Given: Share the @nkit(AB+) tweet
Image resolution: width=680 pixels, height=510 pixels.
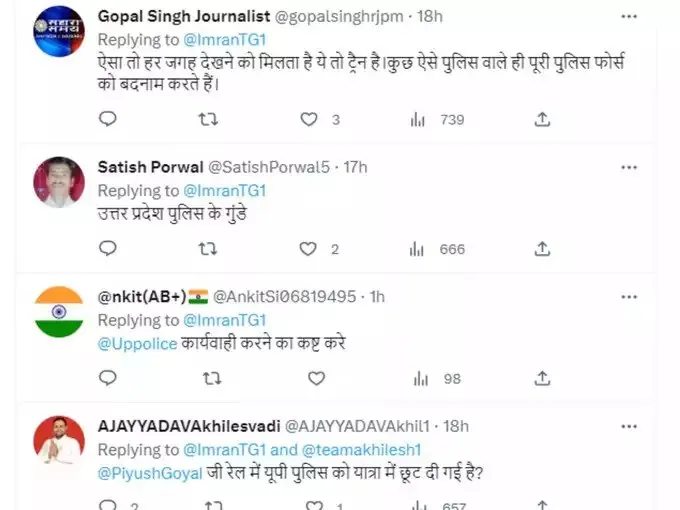Looking at the screenshot, I should [542, 378].
